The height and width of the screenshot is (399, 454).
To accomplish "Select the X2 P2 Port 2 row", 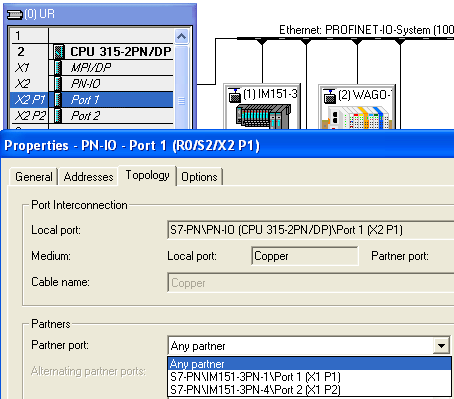I will click(92, 116).
